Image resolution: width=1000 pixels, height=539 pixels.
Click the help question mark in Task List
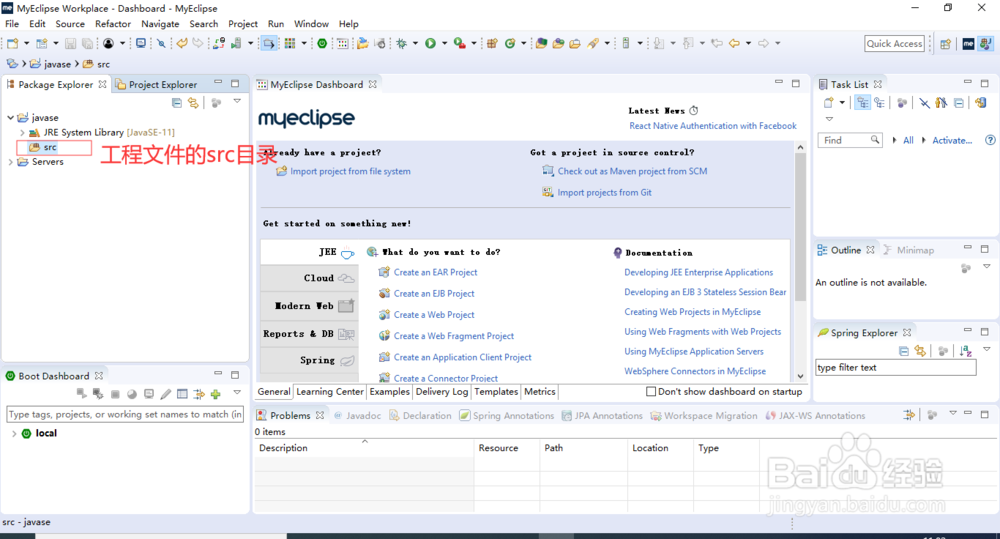990,140
